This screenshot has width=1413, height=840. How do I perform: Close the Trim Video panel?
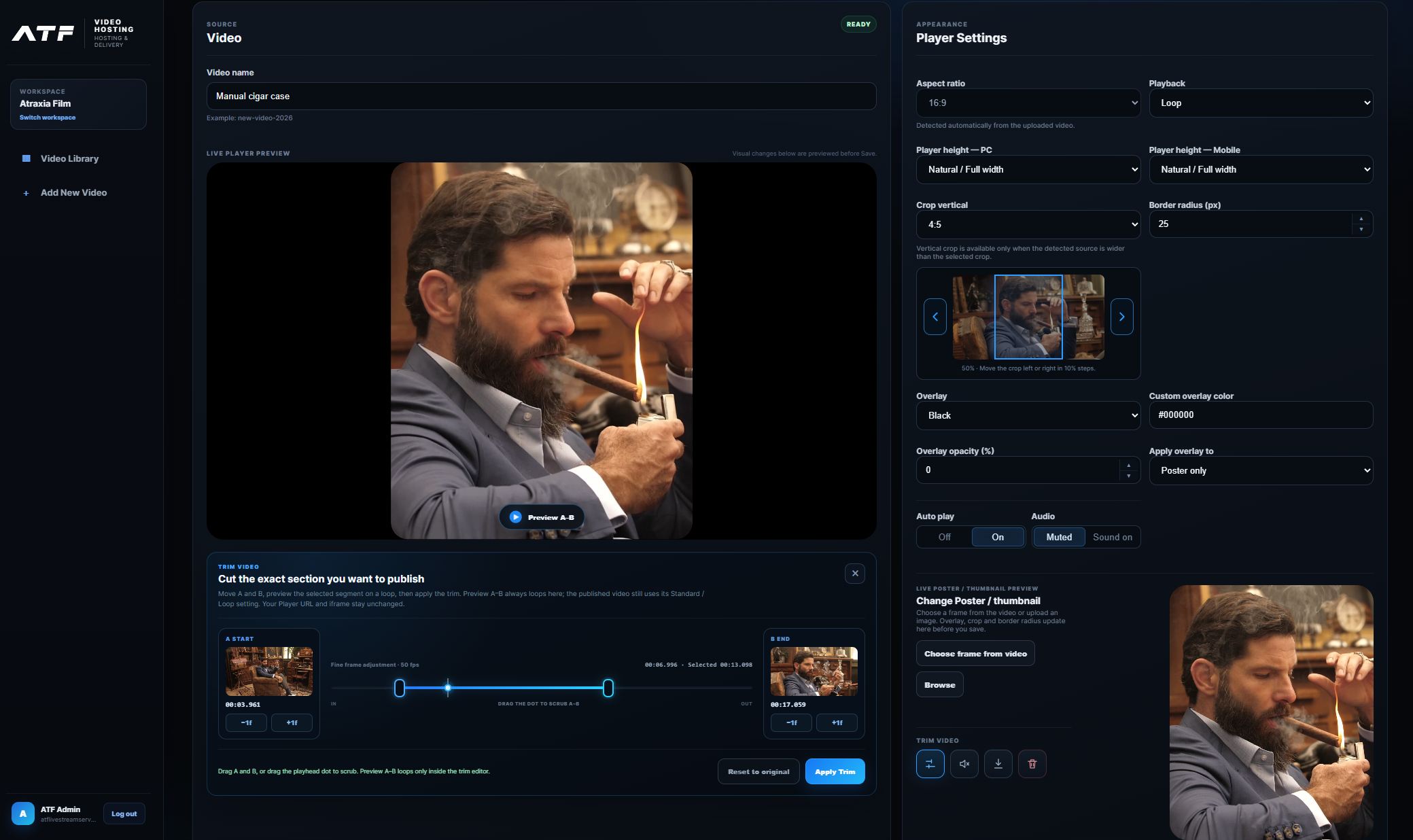tap(855, 574)
